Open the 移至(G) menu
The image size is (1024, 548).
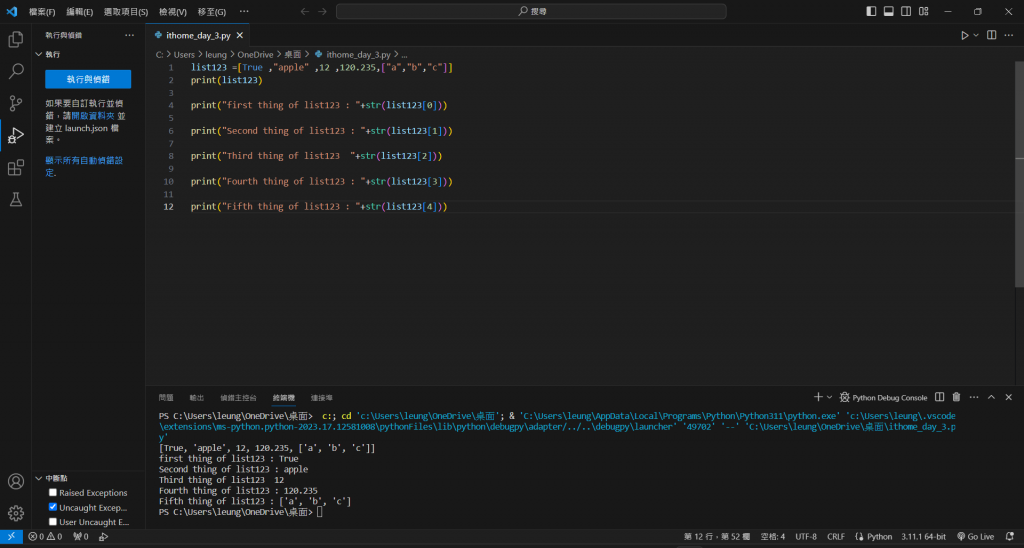pyautogui.click(x=212, y=12)
